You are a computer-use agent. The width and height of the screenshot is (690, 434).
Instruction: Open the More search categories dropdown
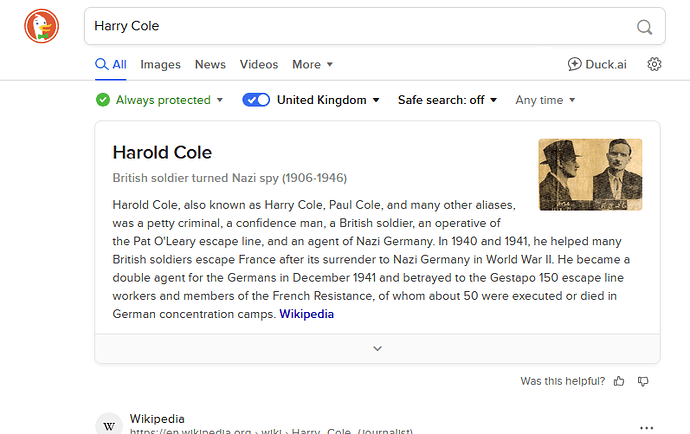point(312,64)
